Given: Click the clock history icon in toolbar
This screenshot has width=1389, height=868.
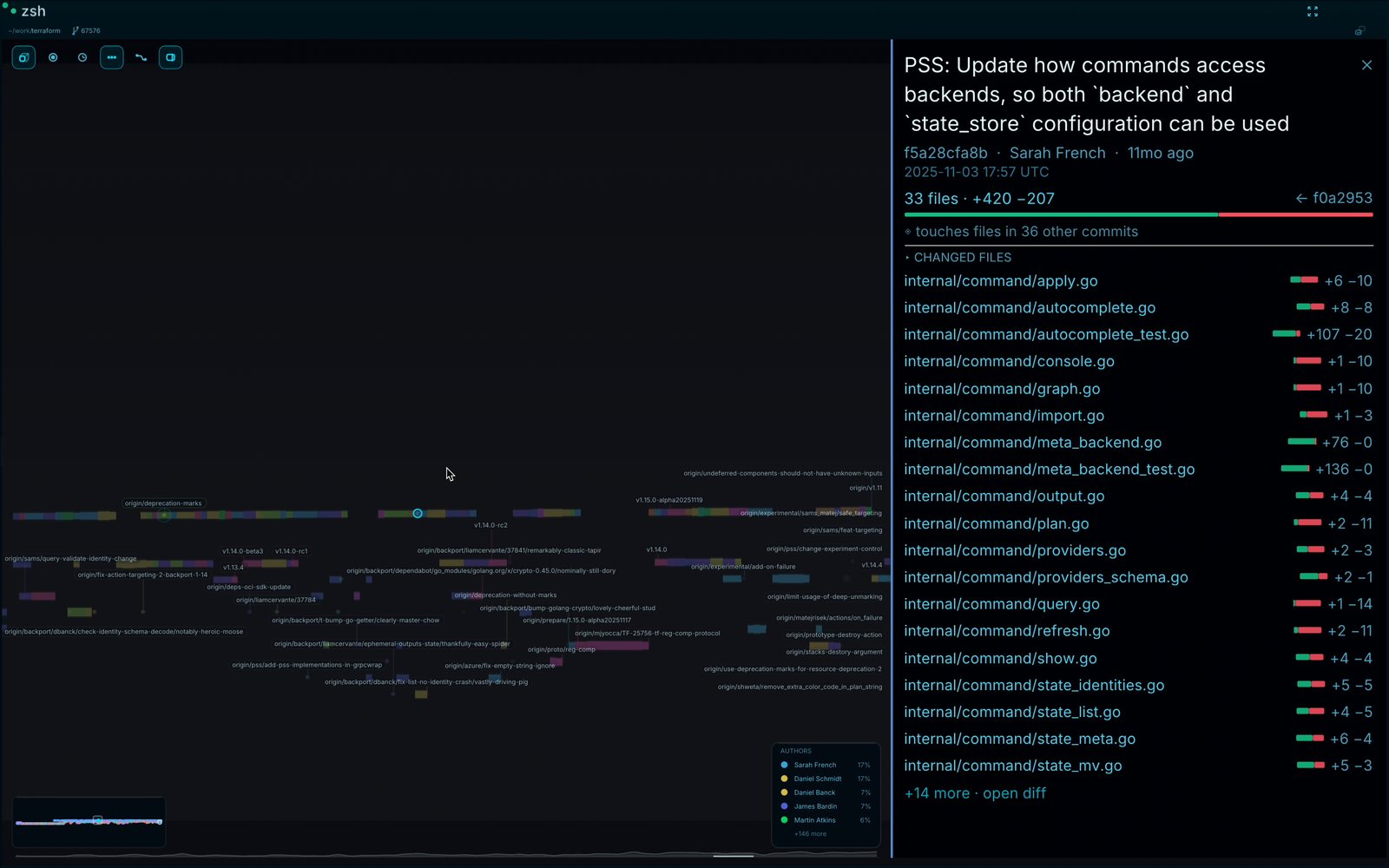Looking at the screenshot, I should tap(82, 57).
